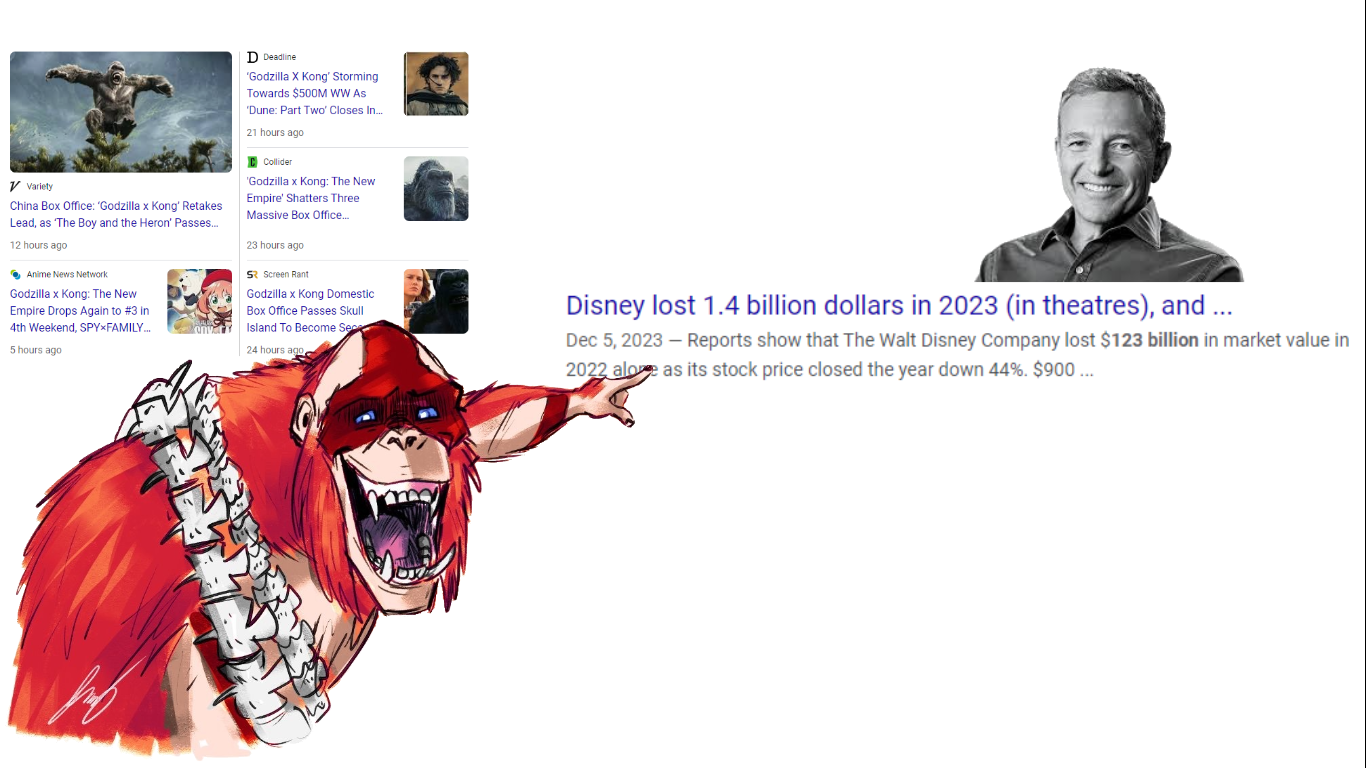
Task: Open the SPY×FAMILY anime thumbnail
Action: click(199, 301)
